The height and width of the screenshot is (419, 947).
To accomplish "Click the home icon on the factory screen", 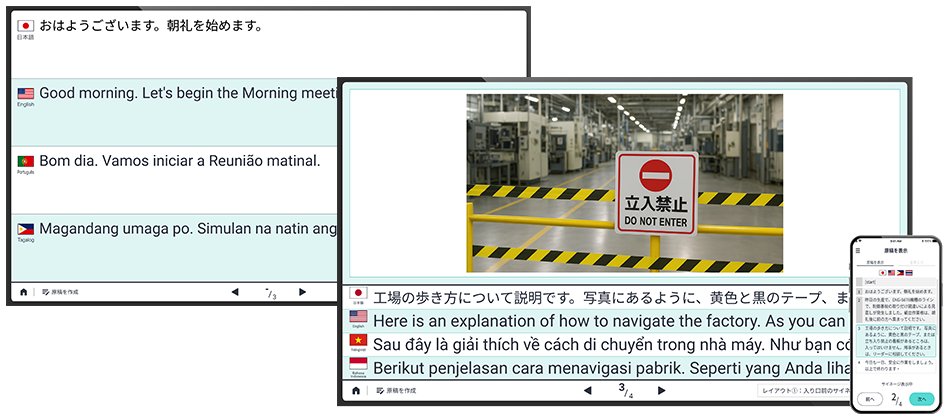I will click(355, 391).
